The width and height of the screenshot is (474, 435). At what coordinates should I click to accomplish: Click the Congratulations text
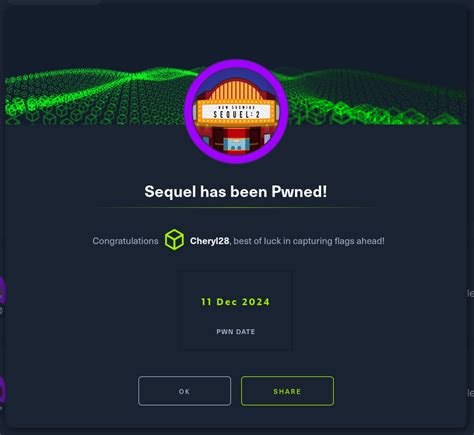[125, 241]
